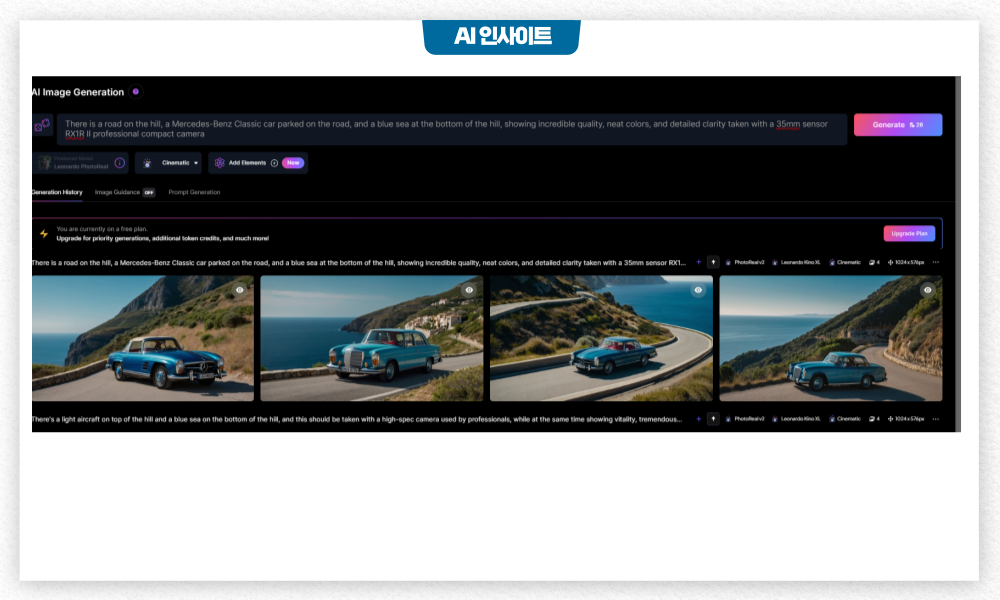Open the car on curved road thumbnail
1000x600 pixels.
[x=601, y=338]
